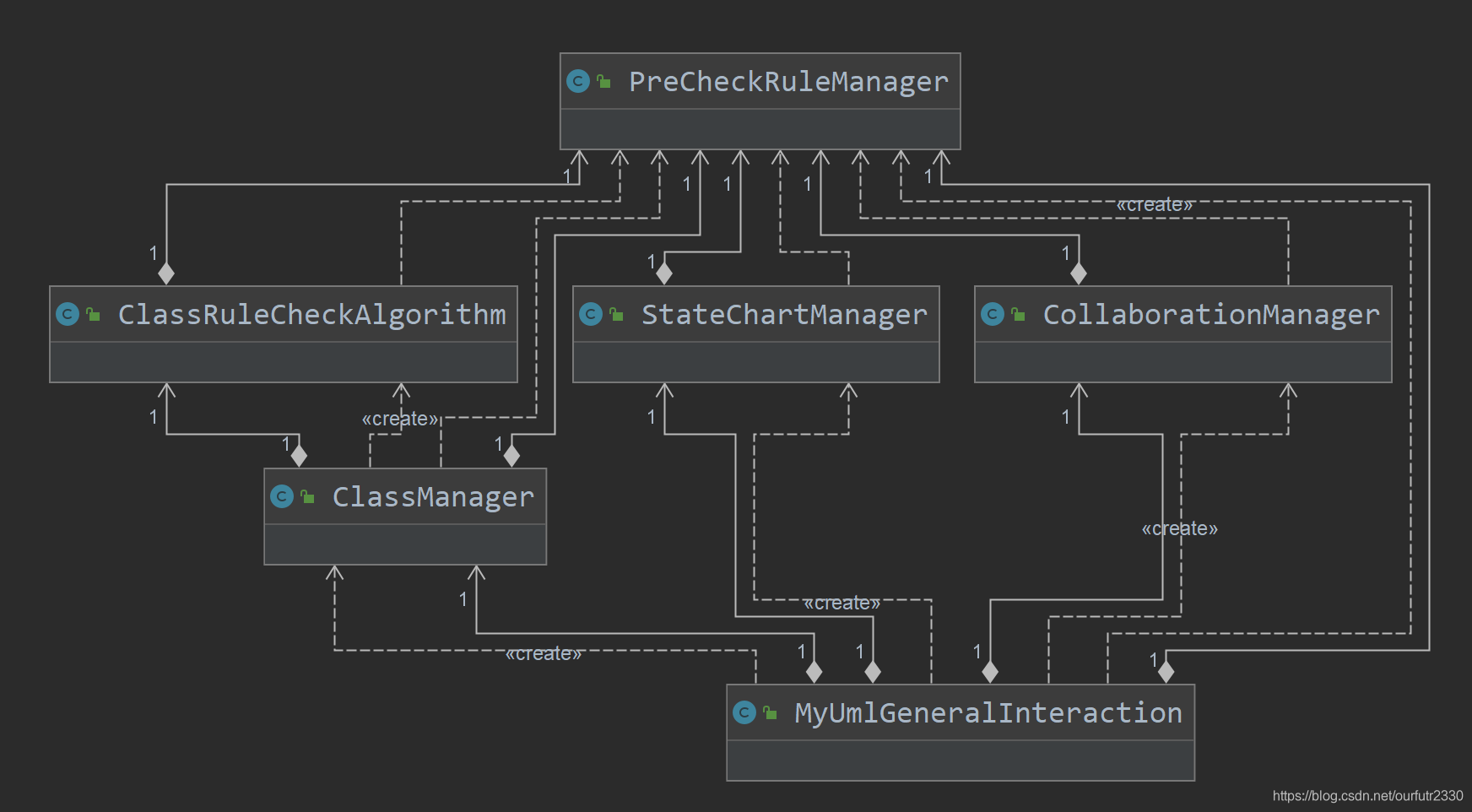The height and width of the screenshot is (812, 1472).
Task: Click the class icon of ClassRuleCheckAlgorithm
Action: 68,314
